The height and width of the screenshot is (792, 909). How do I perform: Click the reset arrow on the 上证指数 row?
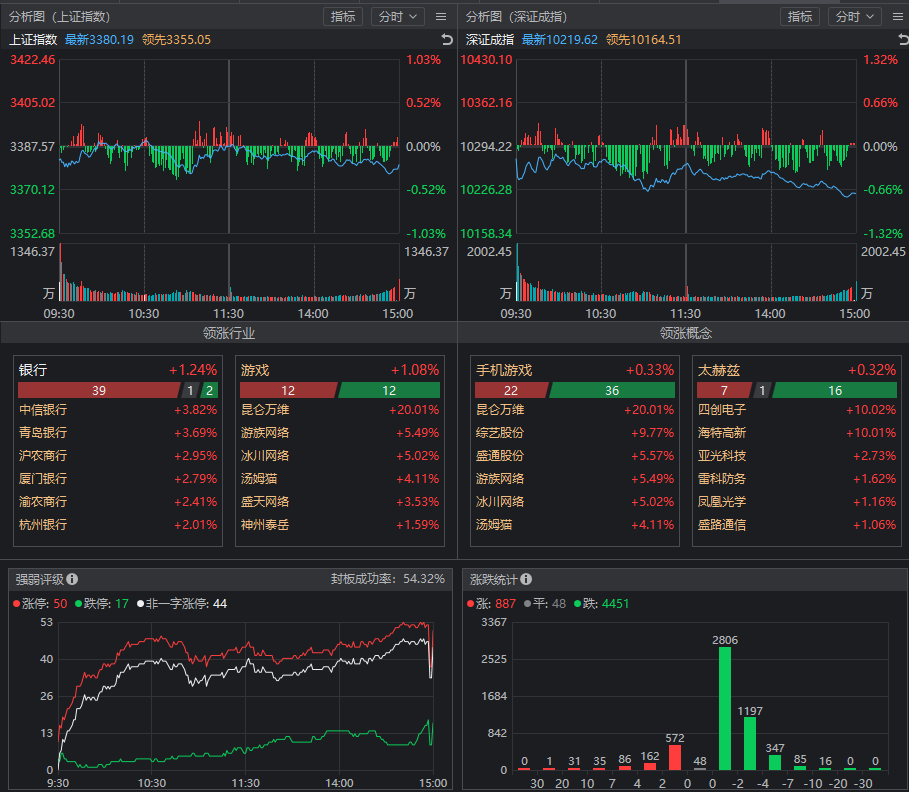pos(447,40)
